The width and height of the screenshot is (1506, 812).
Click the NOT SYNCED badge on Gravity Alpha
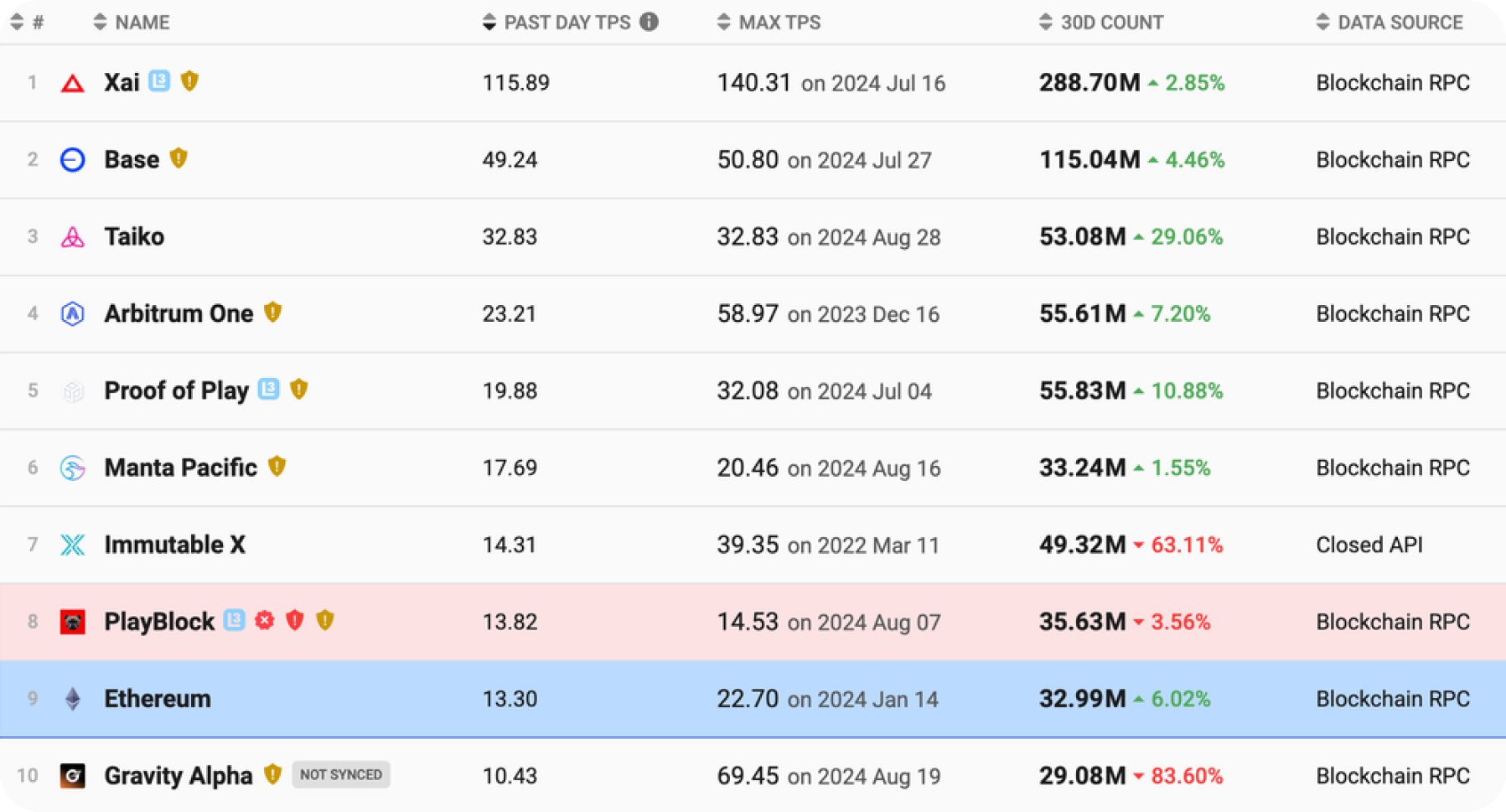click(341, 774)
